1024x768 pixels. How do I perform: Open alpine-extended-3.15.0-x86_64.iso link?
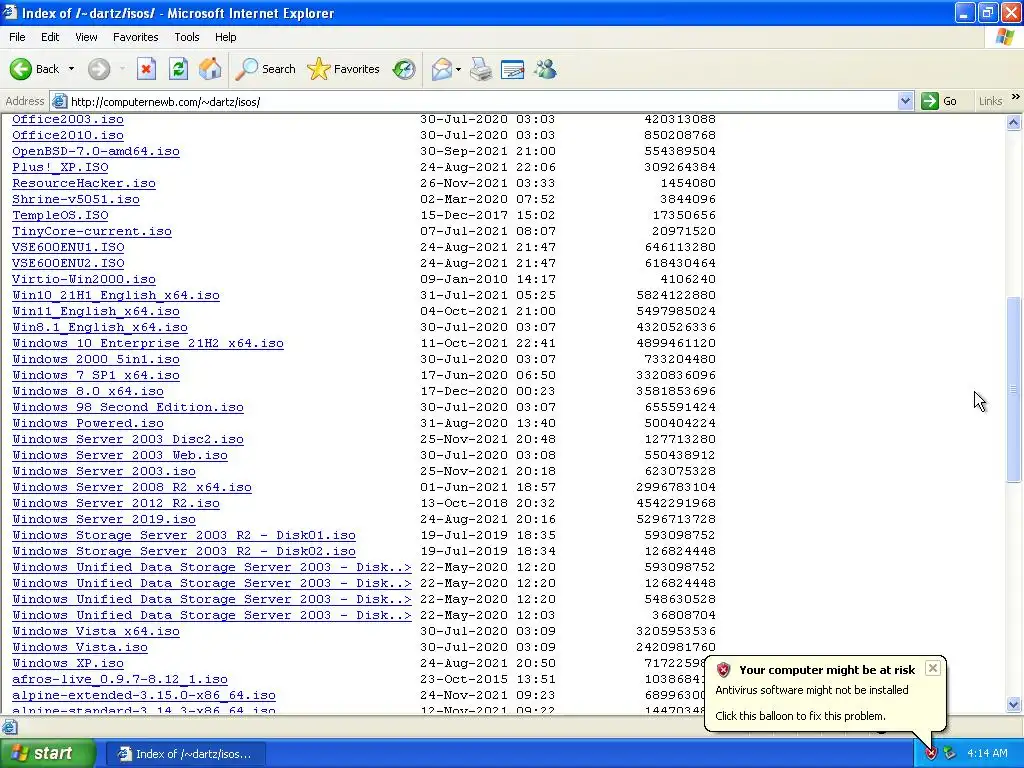(x=144, y=695)
